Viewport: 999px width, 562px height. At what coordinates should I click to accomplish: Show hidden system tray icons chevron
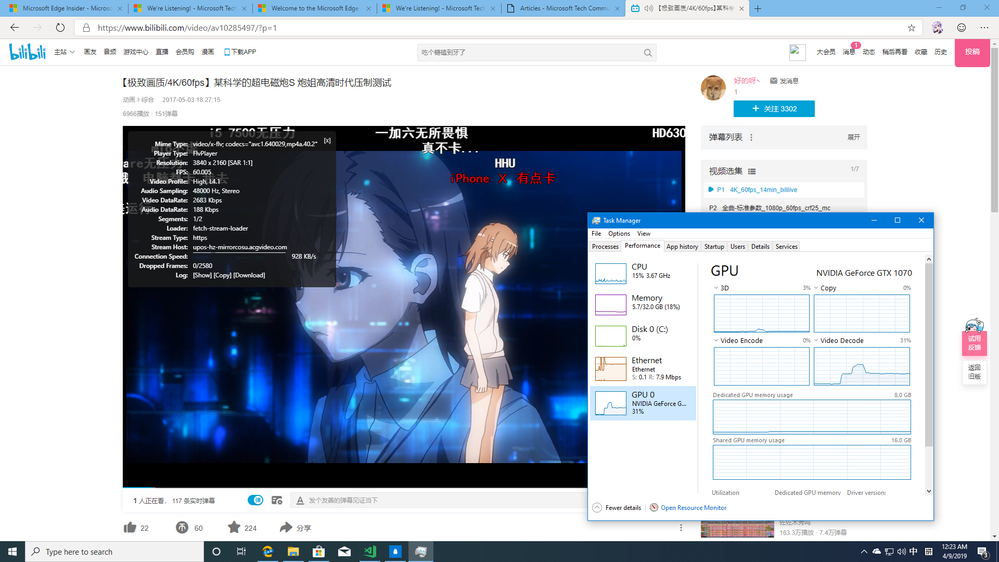[864, 552]
